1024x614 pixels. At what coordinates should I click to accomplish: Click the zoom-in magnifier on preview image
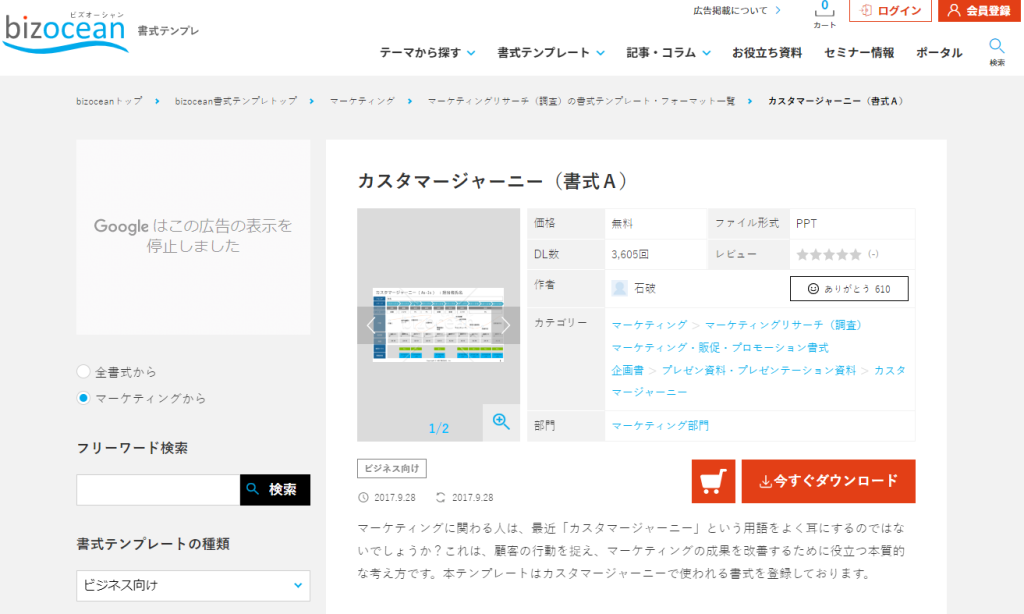[501, 422]
